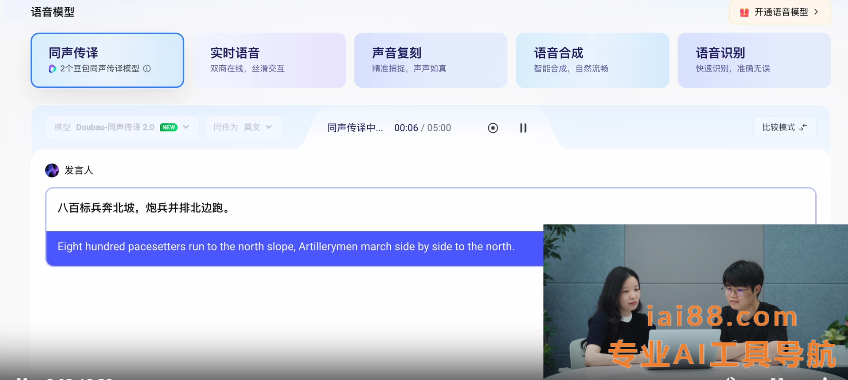The height and width of the screenshot is (380, 848).
Task: Click the 发言人 speaker avatar icon
Action: click(x=52, y=170)
